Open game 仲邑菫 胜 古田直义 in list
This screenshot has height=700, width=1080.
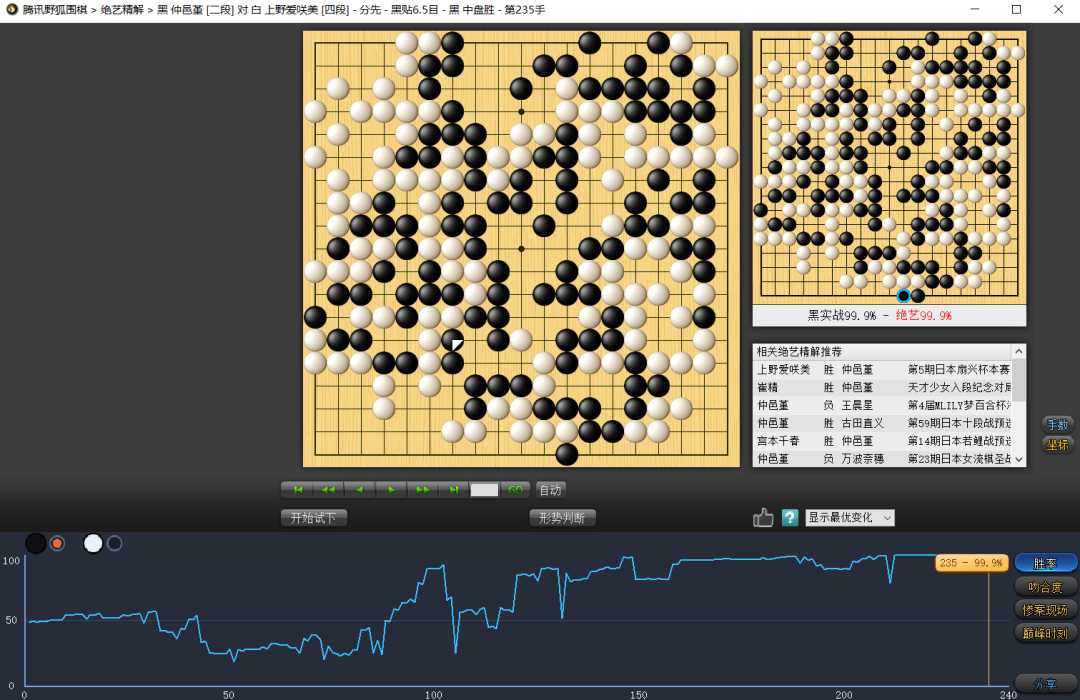coord(883,423)
